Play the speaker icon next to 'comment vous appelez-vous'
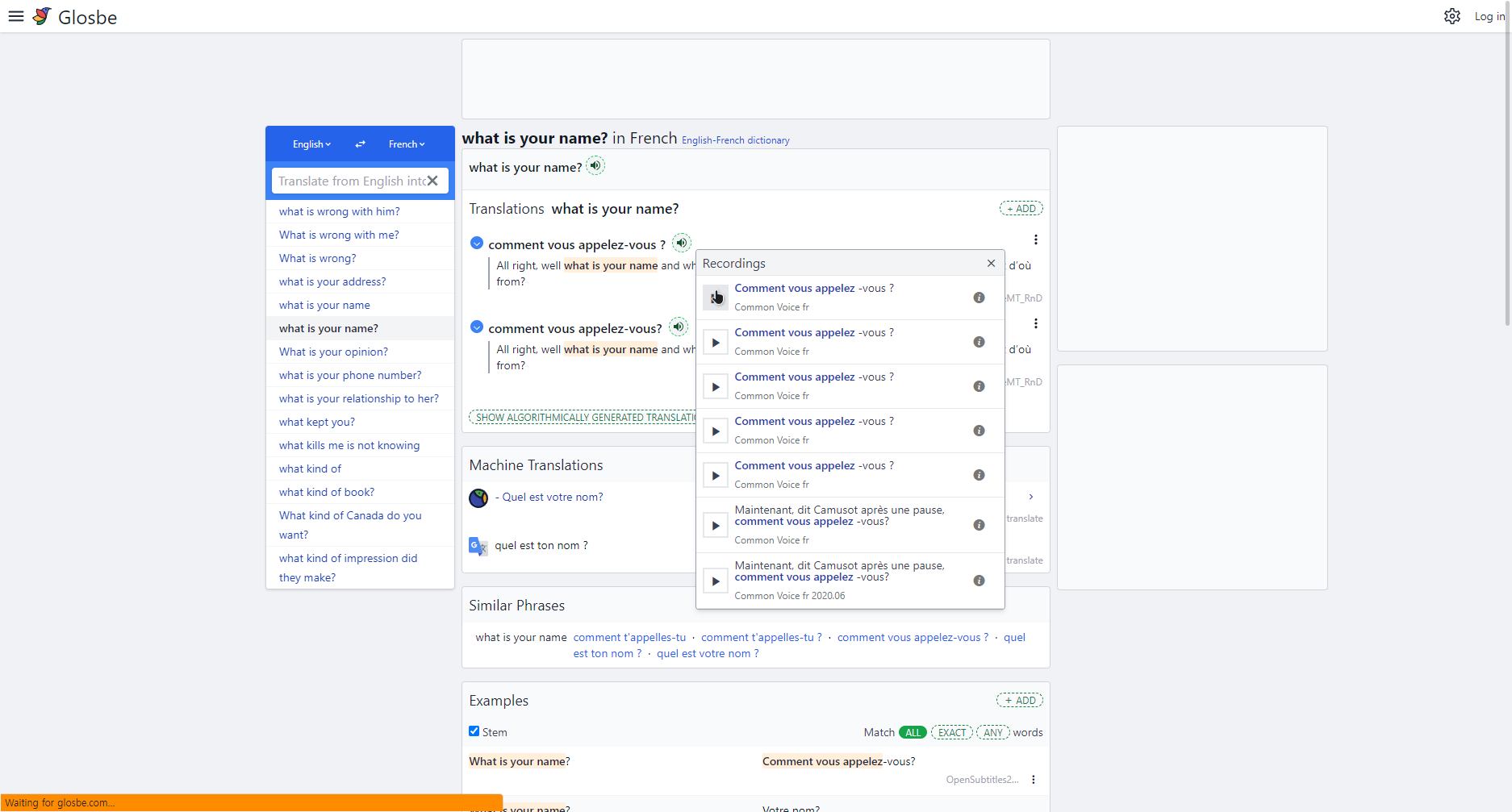The height and width of the screenshot is (812, 1512). coord(682,243)
